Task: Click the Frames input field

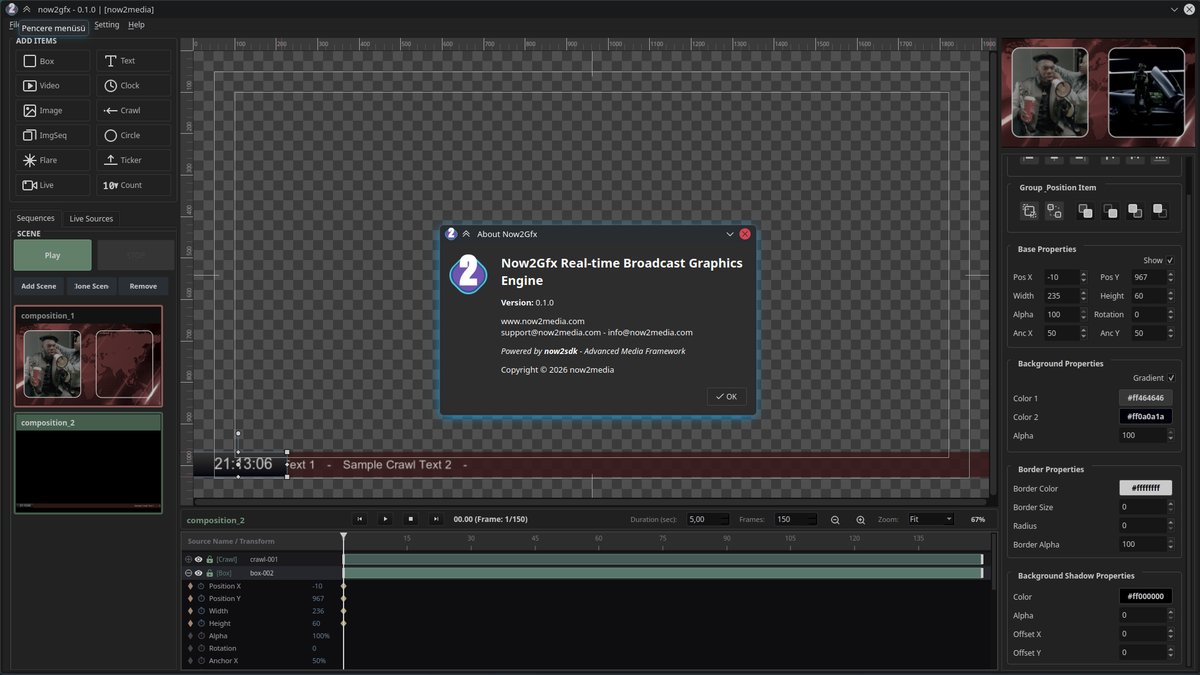Action: point(796,519)
